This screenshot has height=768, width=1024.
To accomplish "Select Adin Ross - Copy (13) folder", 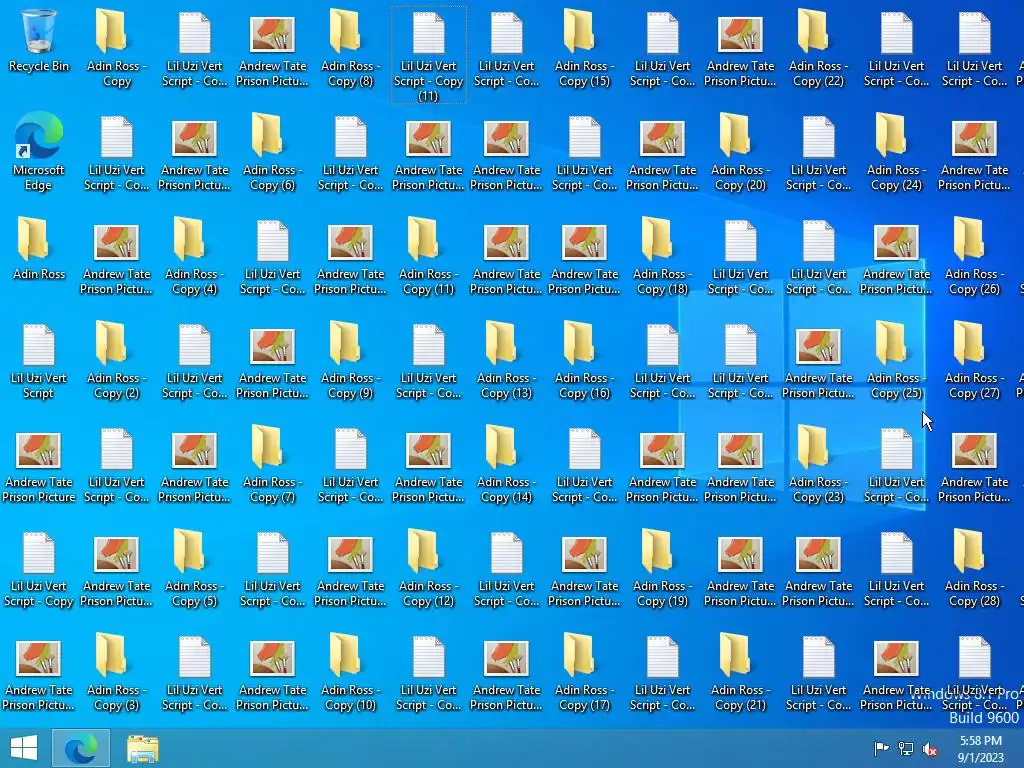I will tap(506, 360).
